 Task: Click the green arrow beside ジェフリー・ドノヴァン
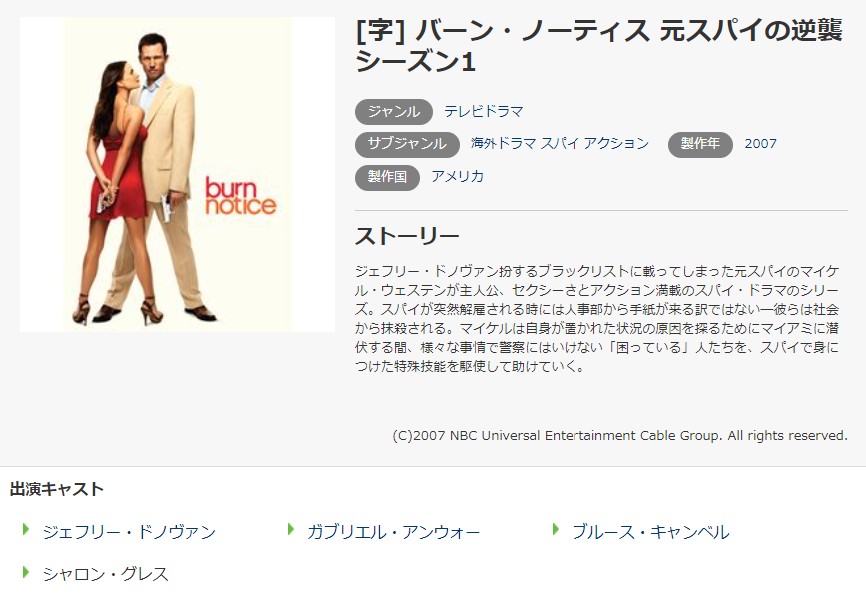coord(25,529)
